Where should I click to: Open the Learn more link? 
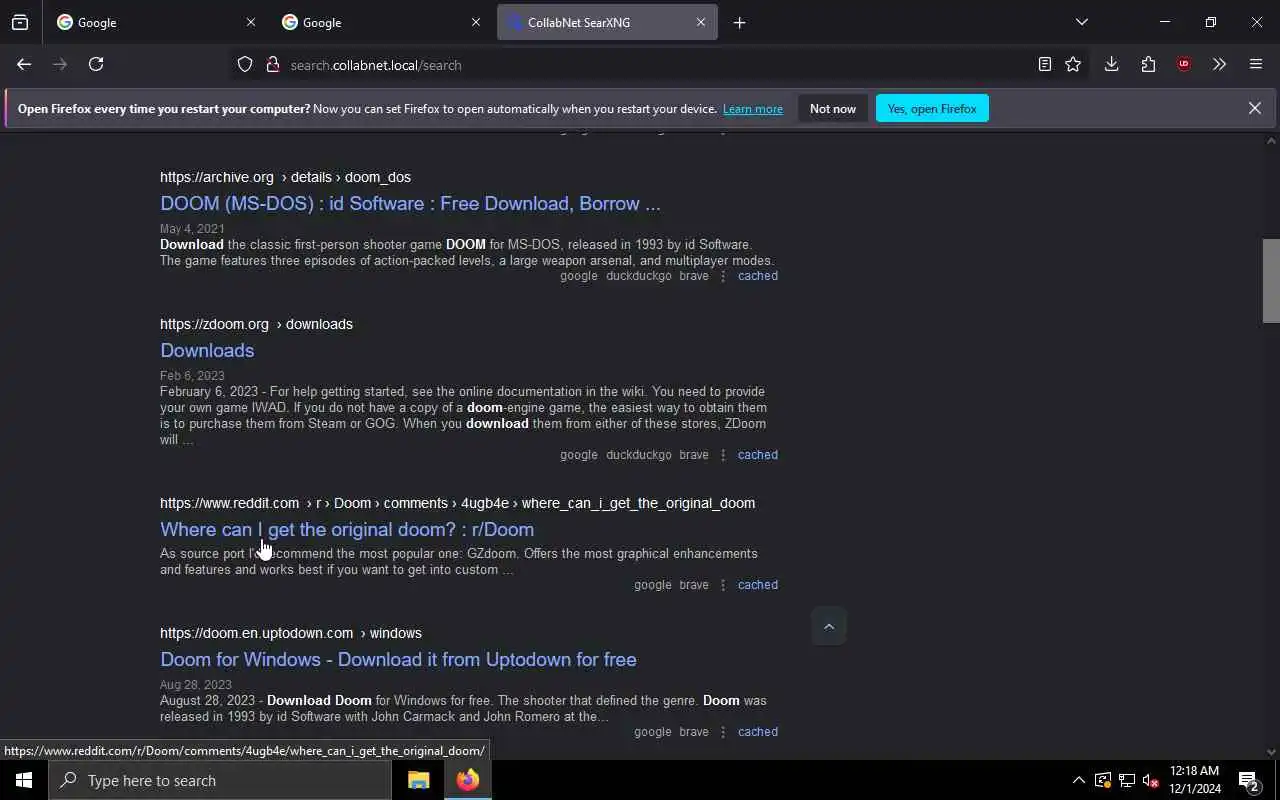753,109
